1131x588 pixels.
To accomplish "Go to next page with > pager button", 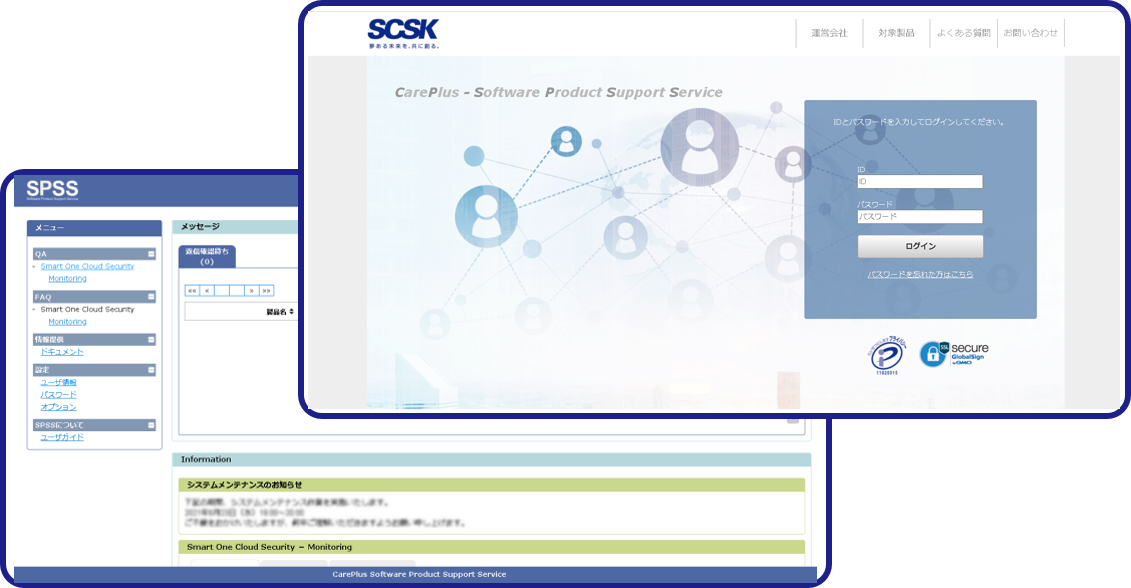I will click(252, 291).
